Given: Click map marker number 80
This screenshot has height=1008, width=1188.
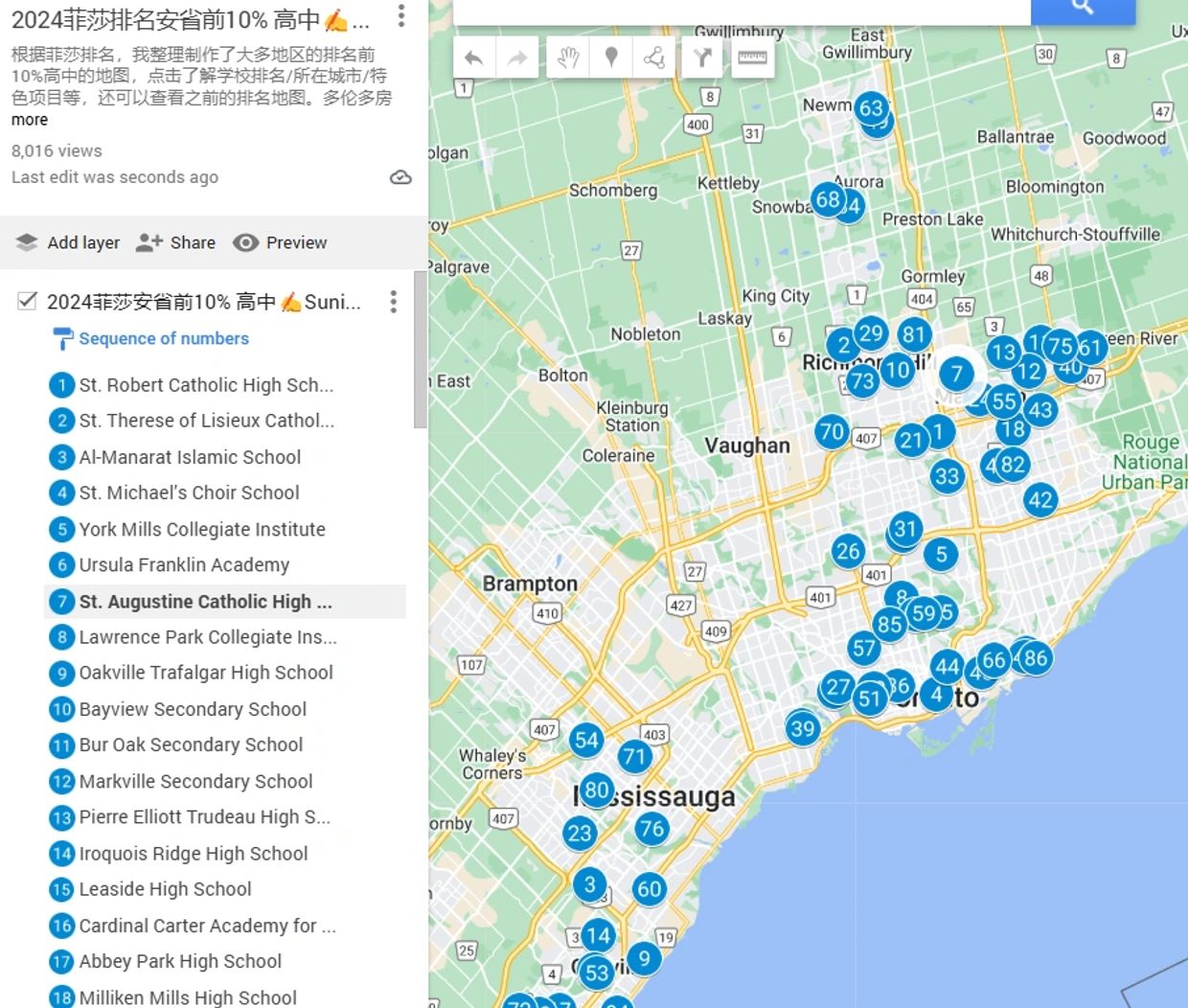Looking at the screenshot, I should (x=597, y=790).
